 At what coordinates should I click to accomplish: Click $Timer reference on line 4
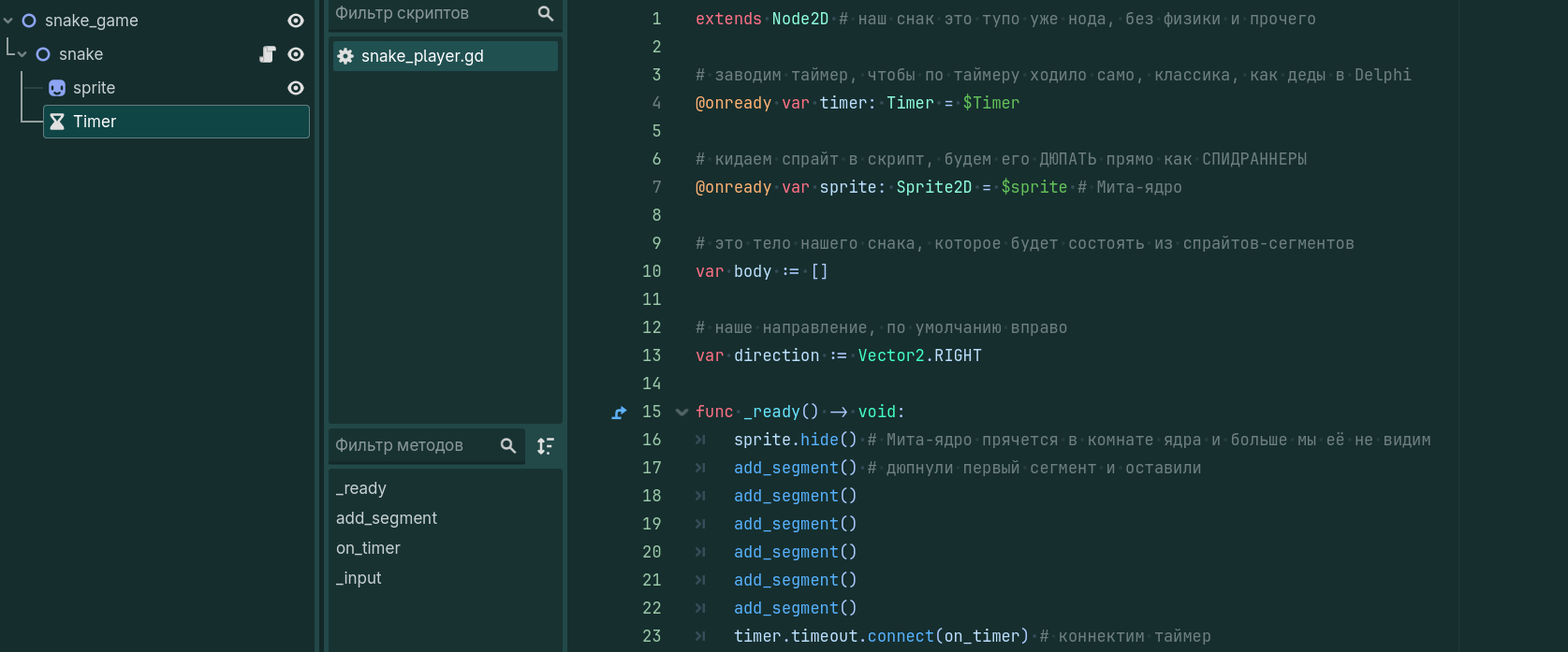point(991,103)
